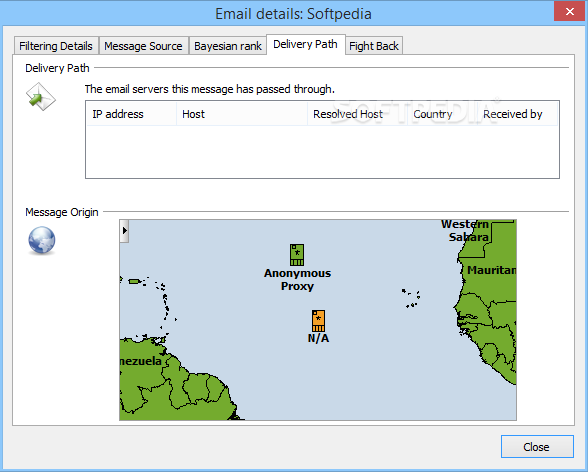Click the Venezuela label on the map

click(141, 361)
